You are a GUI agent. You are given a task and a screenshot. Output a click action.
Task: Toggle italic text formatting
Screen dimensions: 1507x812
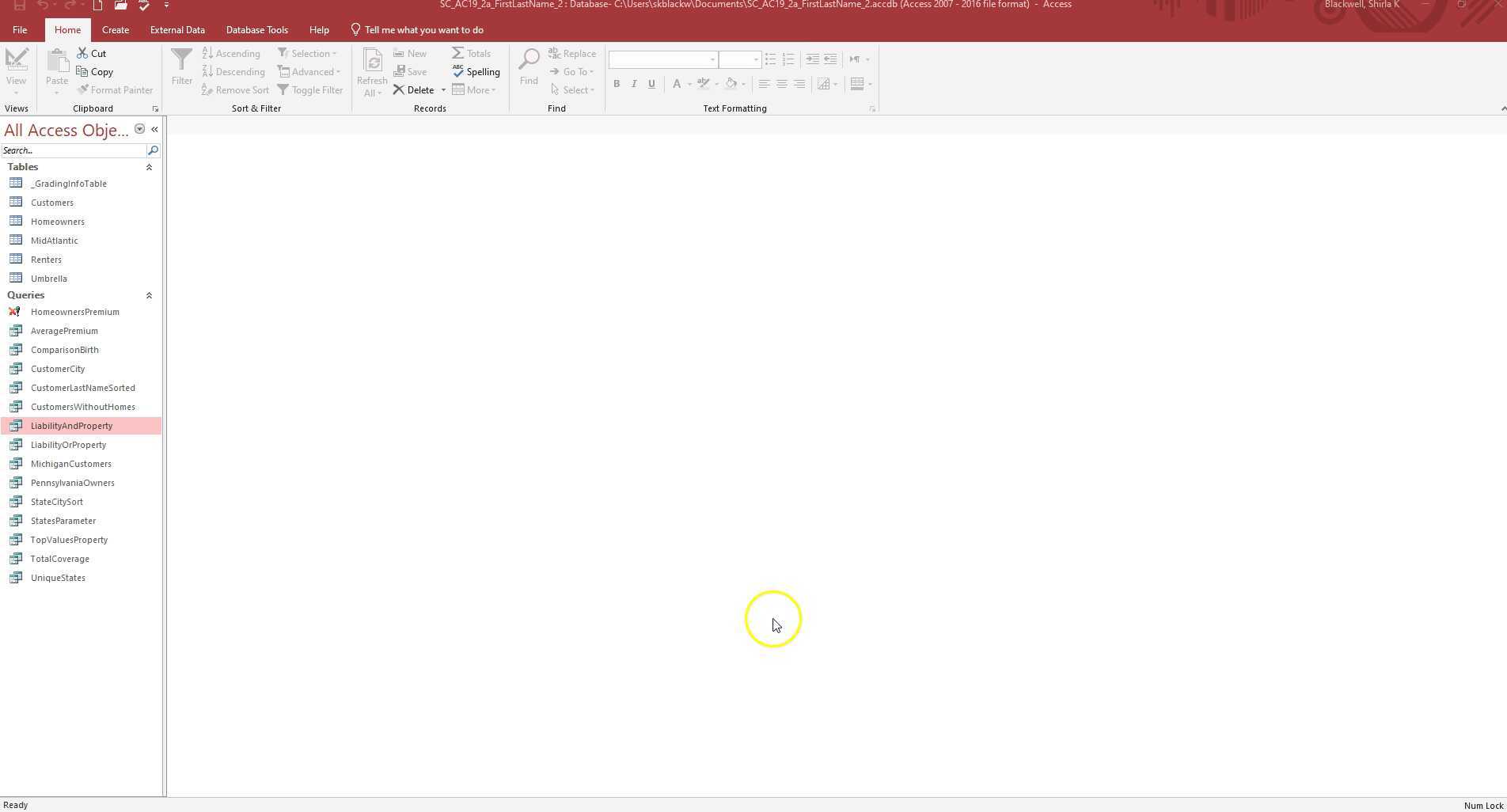(633, 84)
